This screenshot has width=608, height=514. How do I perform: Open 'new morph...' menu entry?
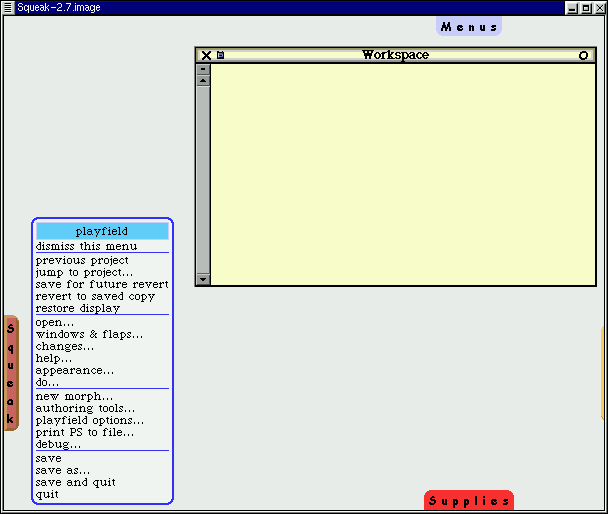pyautogui.click(x=75, y=396)
